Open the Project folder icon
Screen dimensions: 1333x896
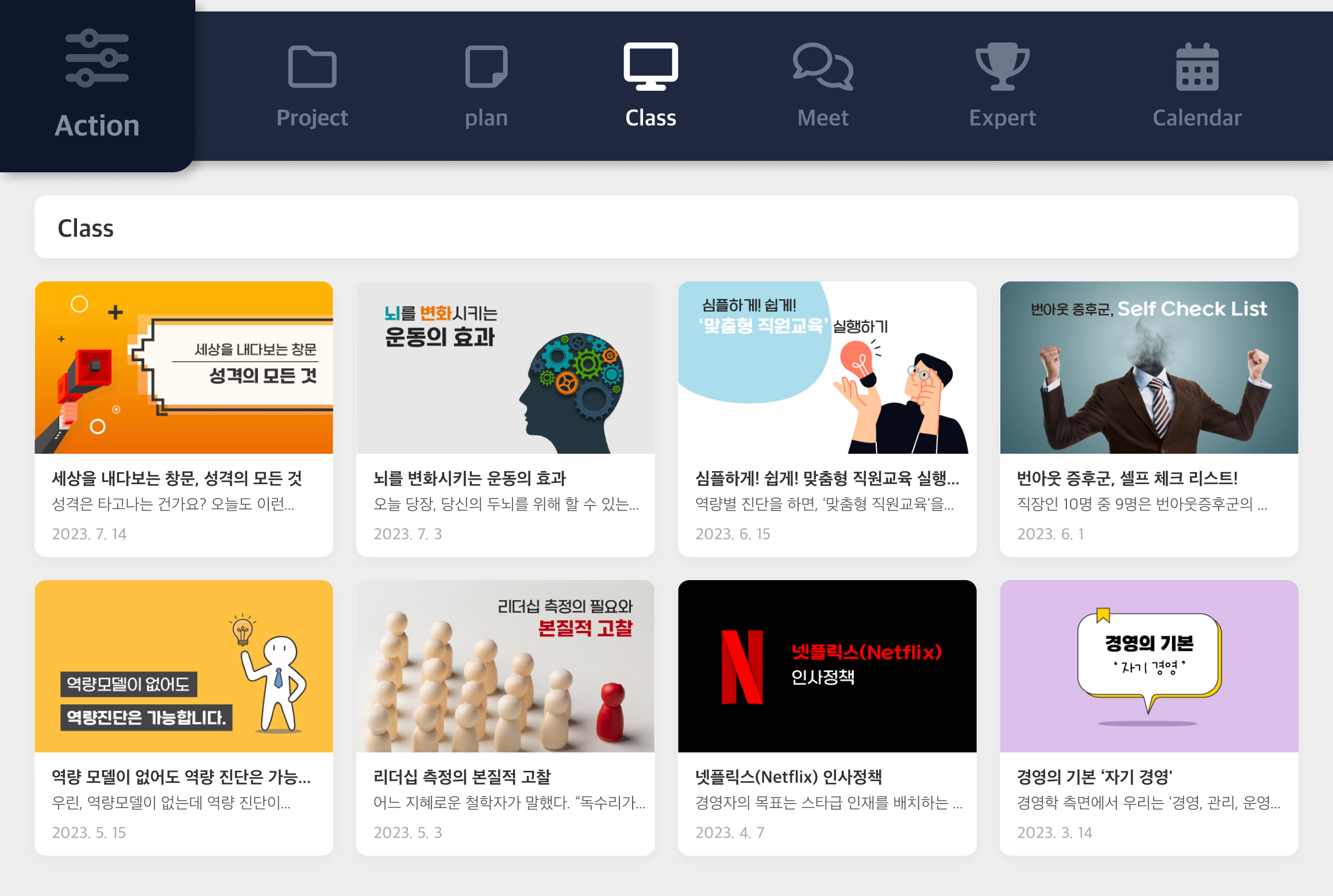[x=312, y=67]
